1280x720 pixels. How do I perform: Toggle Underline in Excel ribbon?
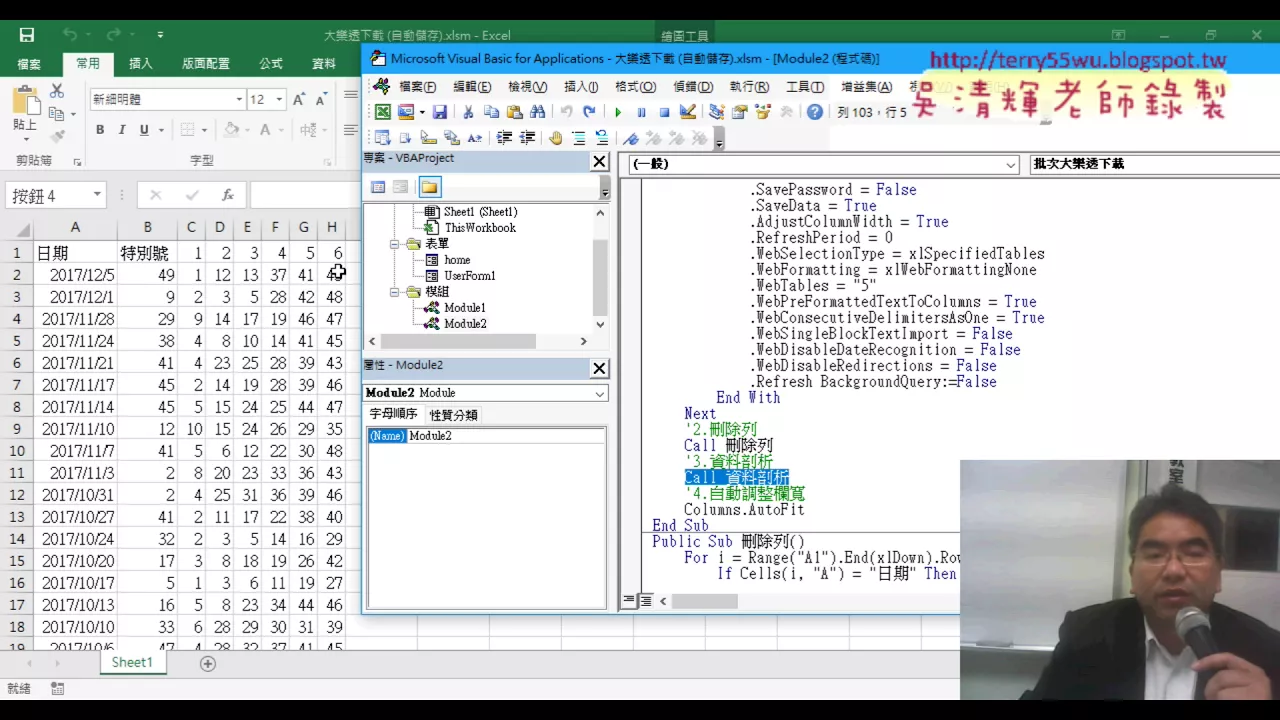click(x=144, y=130)
